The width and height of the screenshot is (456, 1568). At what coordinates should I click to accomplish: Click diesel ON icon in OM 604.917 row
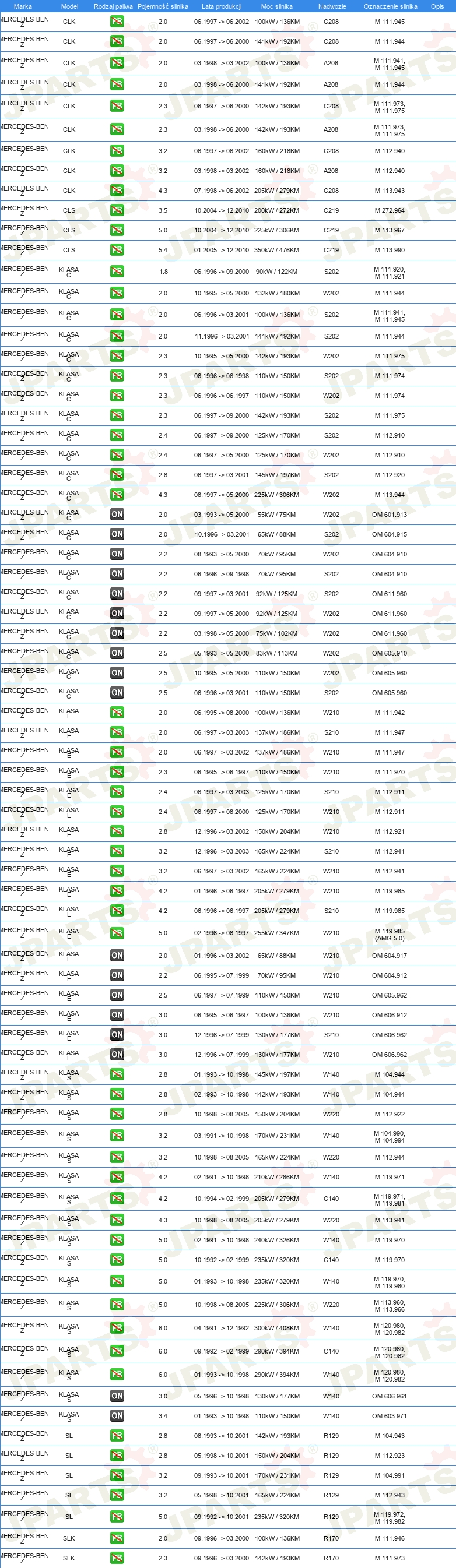click(x=117, y=956)
